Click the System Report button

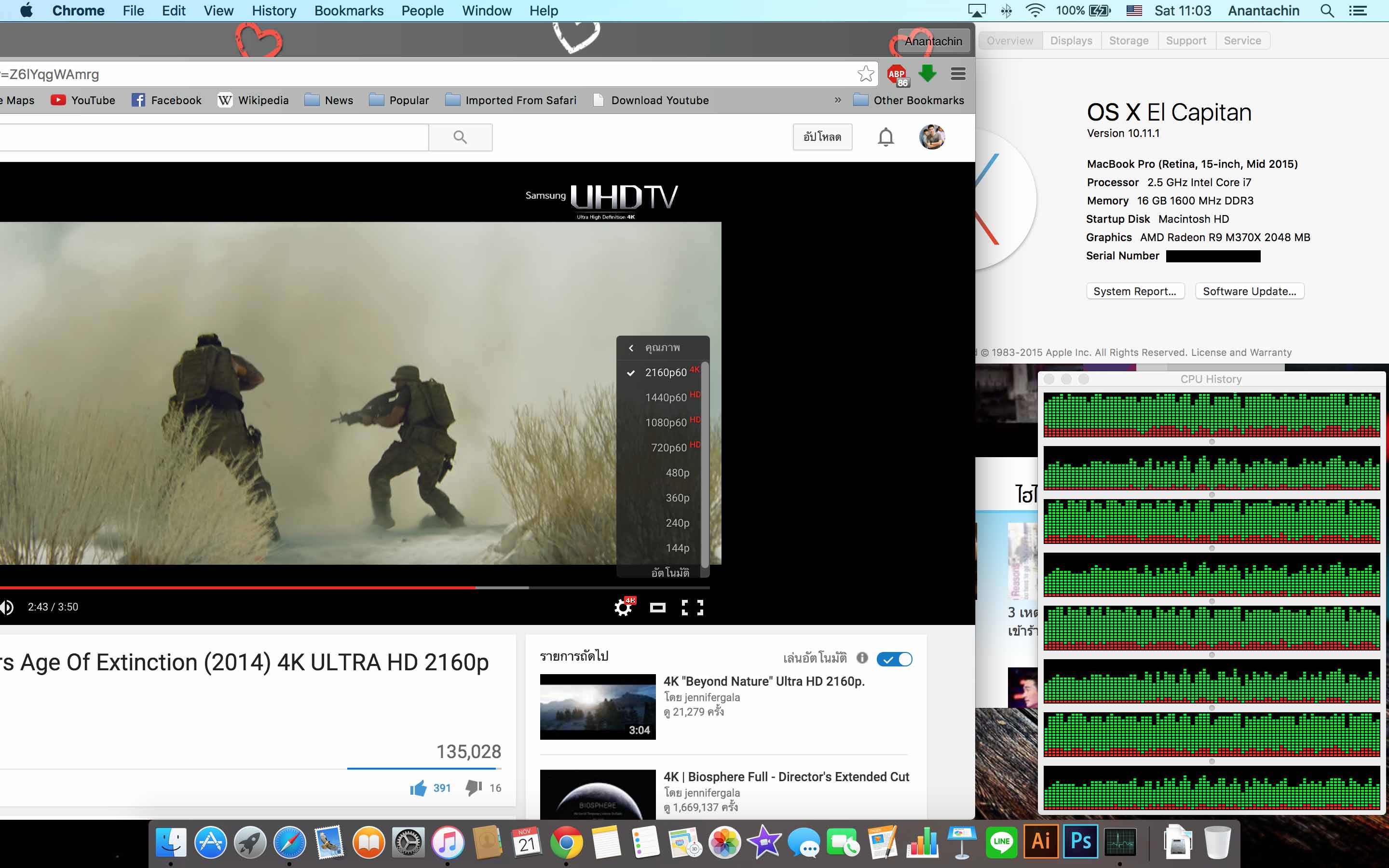point(1135,291)
